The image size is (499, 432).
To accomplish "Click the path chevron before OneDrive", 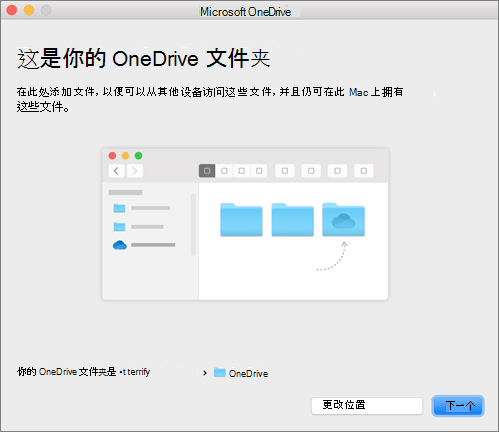I will tap(205, 373).
